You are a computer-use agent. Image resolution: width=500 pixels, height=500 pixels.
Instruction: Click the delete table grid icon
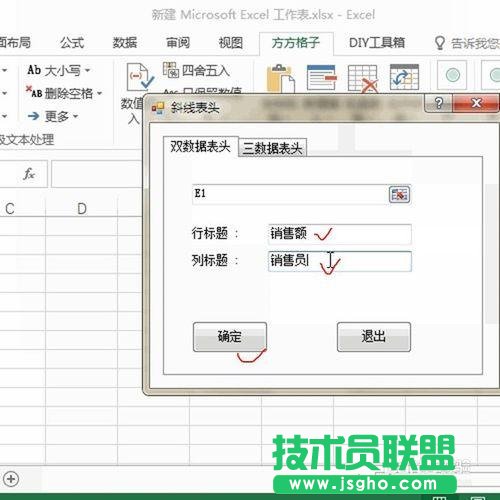(x=363, y=78)
